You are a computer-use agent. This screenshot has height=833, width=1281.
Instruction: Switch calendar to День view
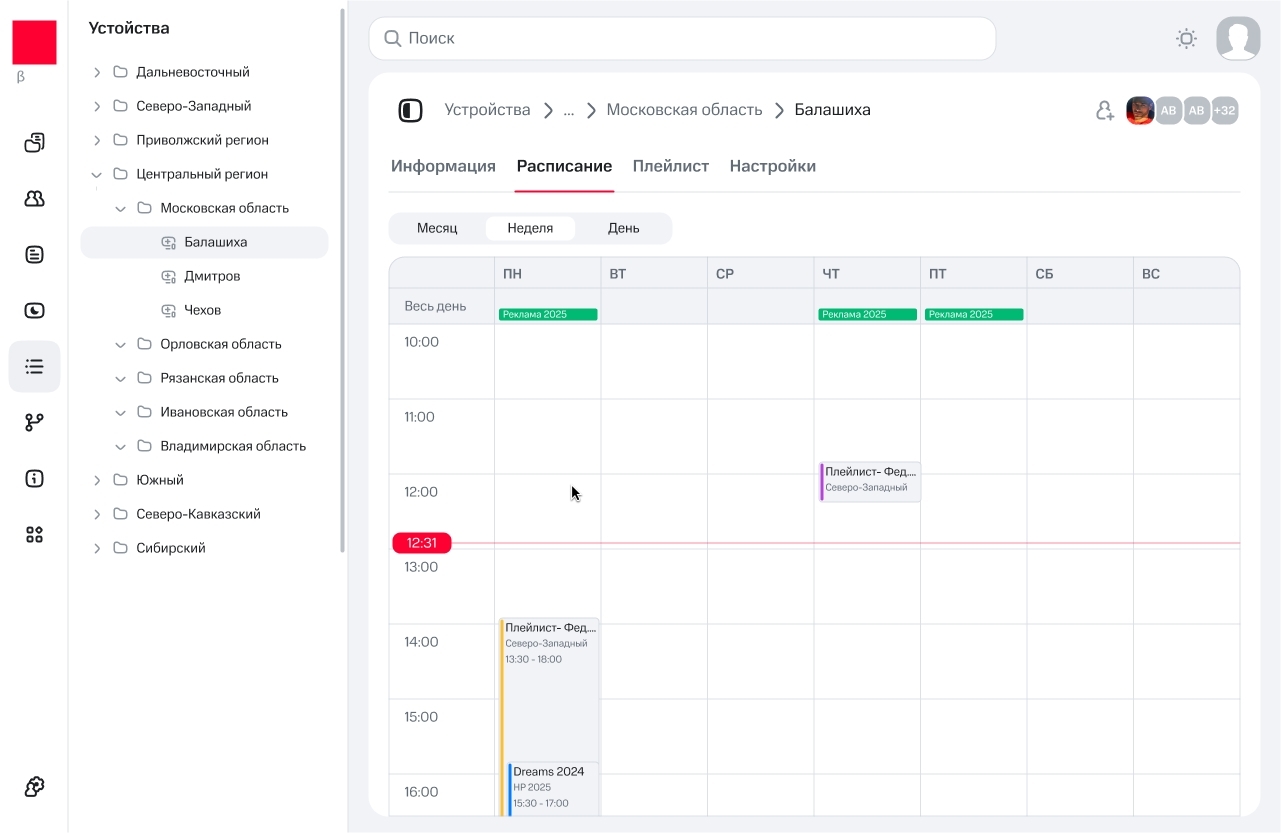coord(623,228)
